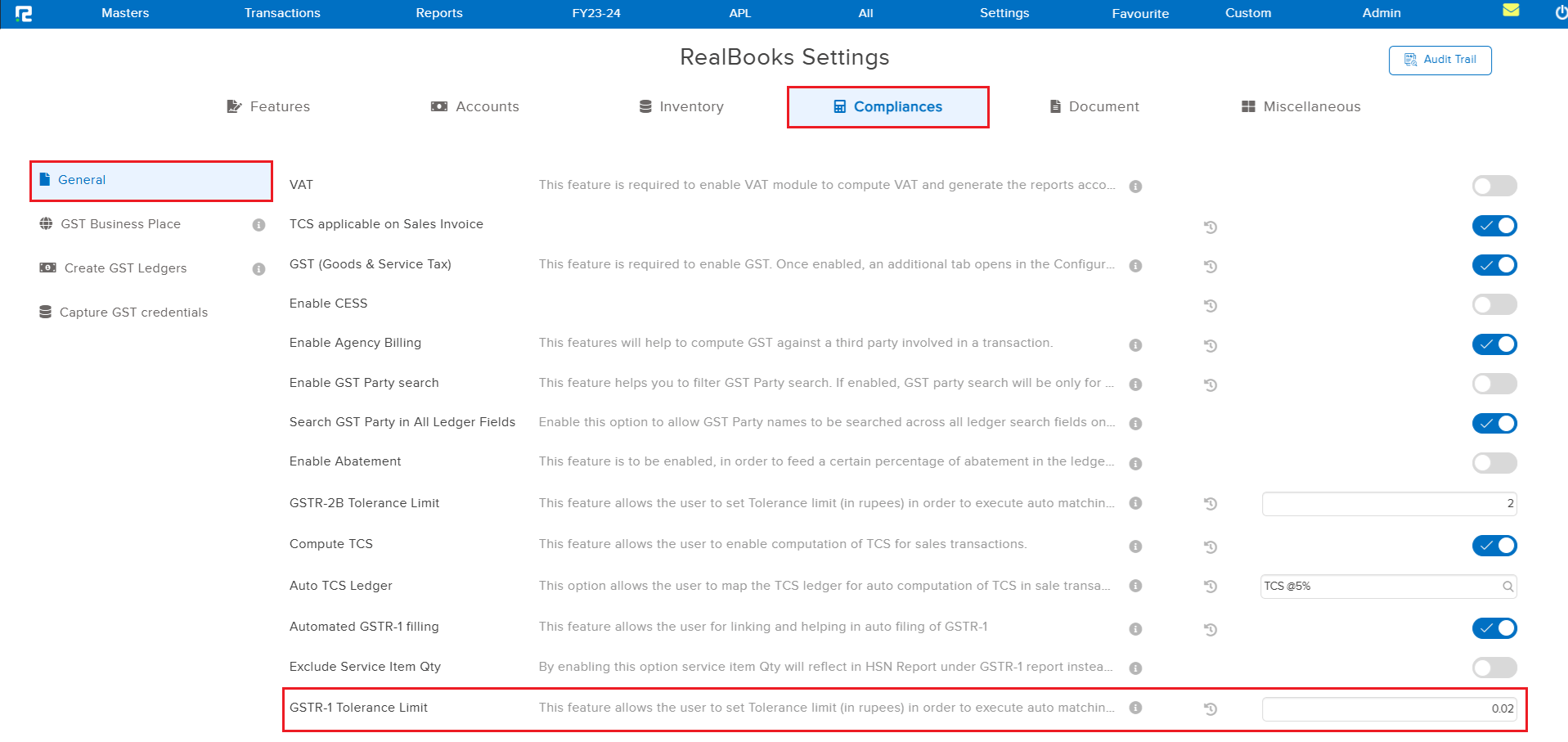Viewport: 1568px width, 742px height.
Task: Select the Compliances tab
Action: coord(888,107)
